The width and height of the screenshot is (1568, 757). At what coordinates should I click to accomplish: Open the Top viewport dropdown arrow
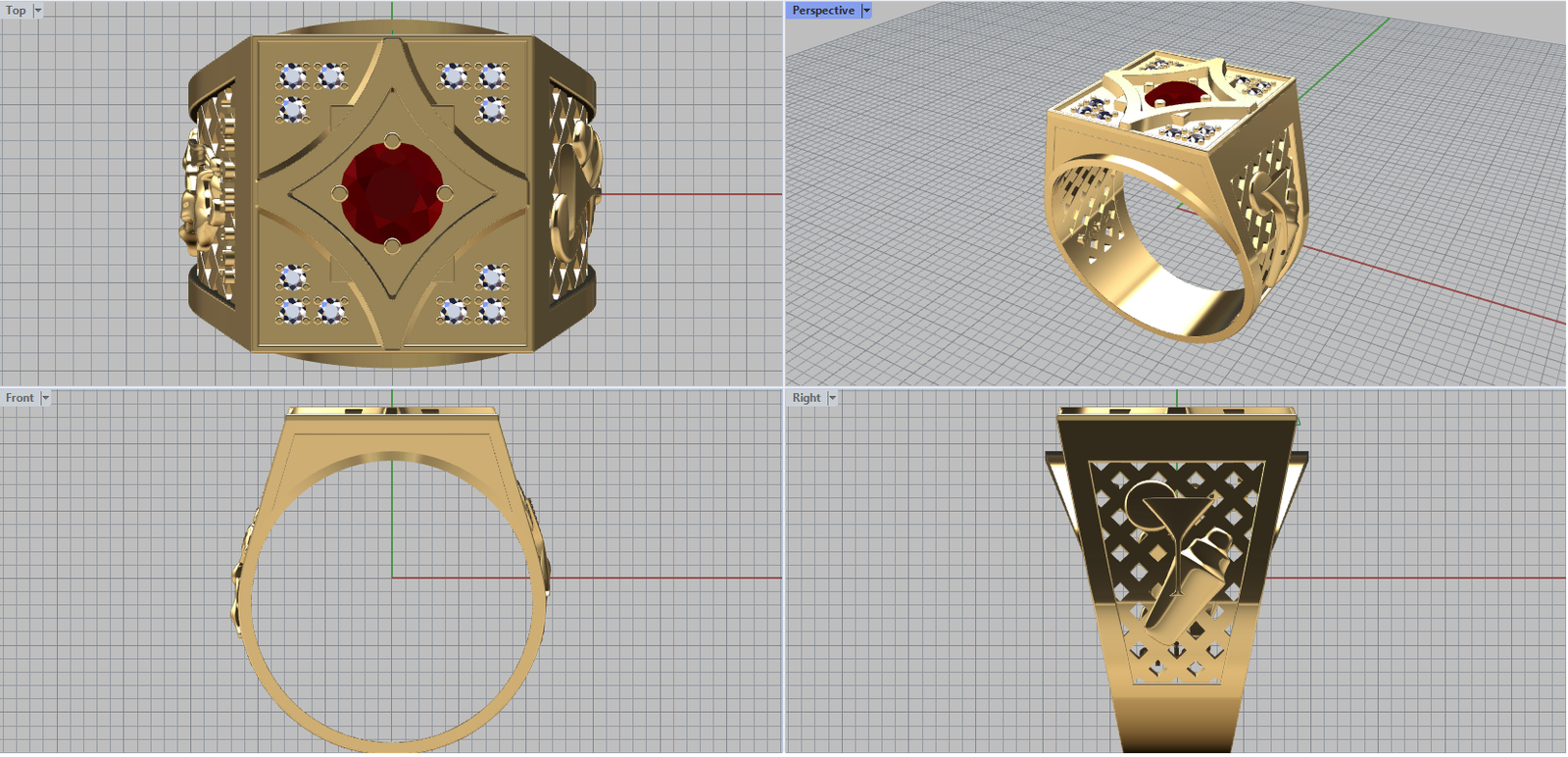click(38, 11)
